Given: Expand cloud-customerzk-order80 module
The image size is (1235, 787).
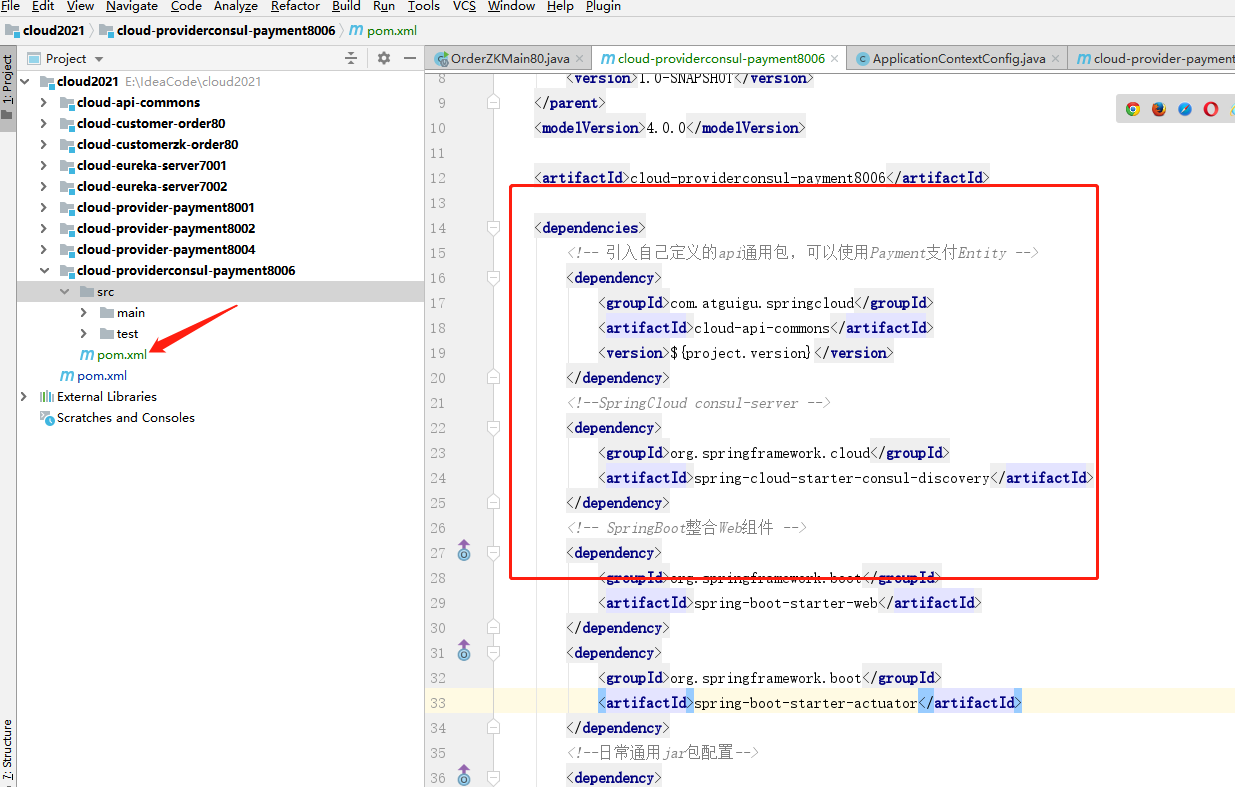Looking at the screenshot, I should point(44,145).
